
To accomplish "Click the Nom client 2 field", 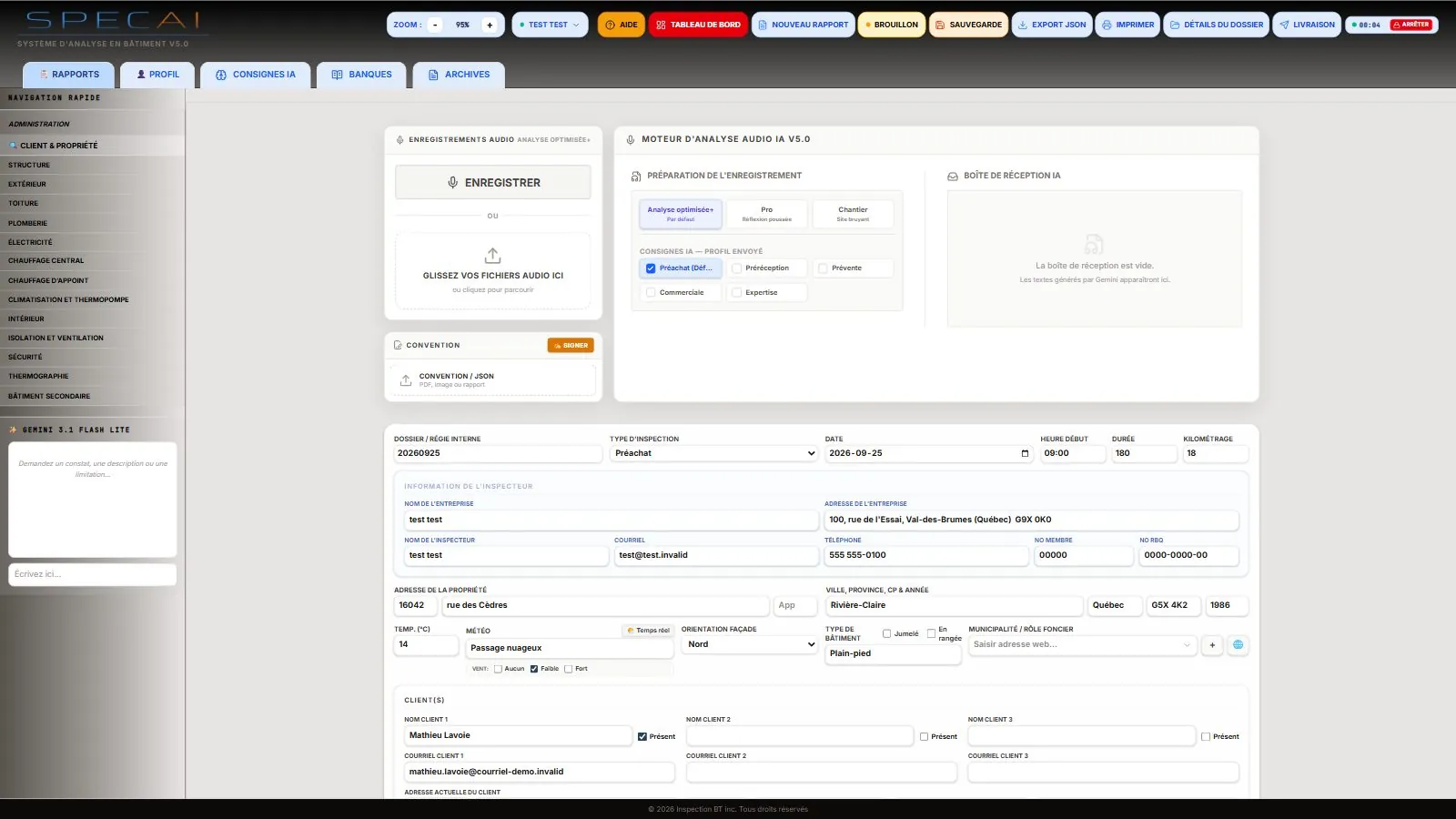I will [799, 735].
